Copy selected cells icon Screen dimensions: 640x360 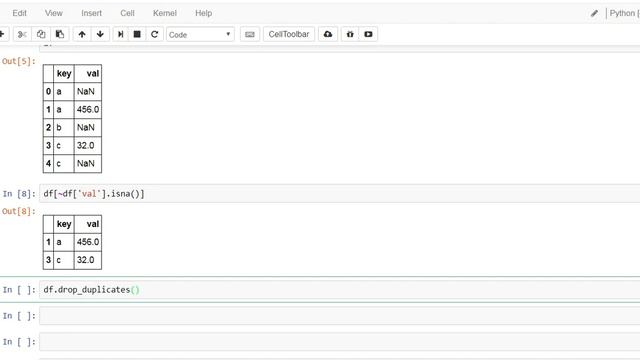tap(41, 34)
